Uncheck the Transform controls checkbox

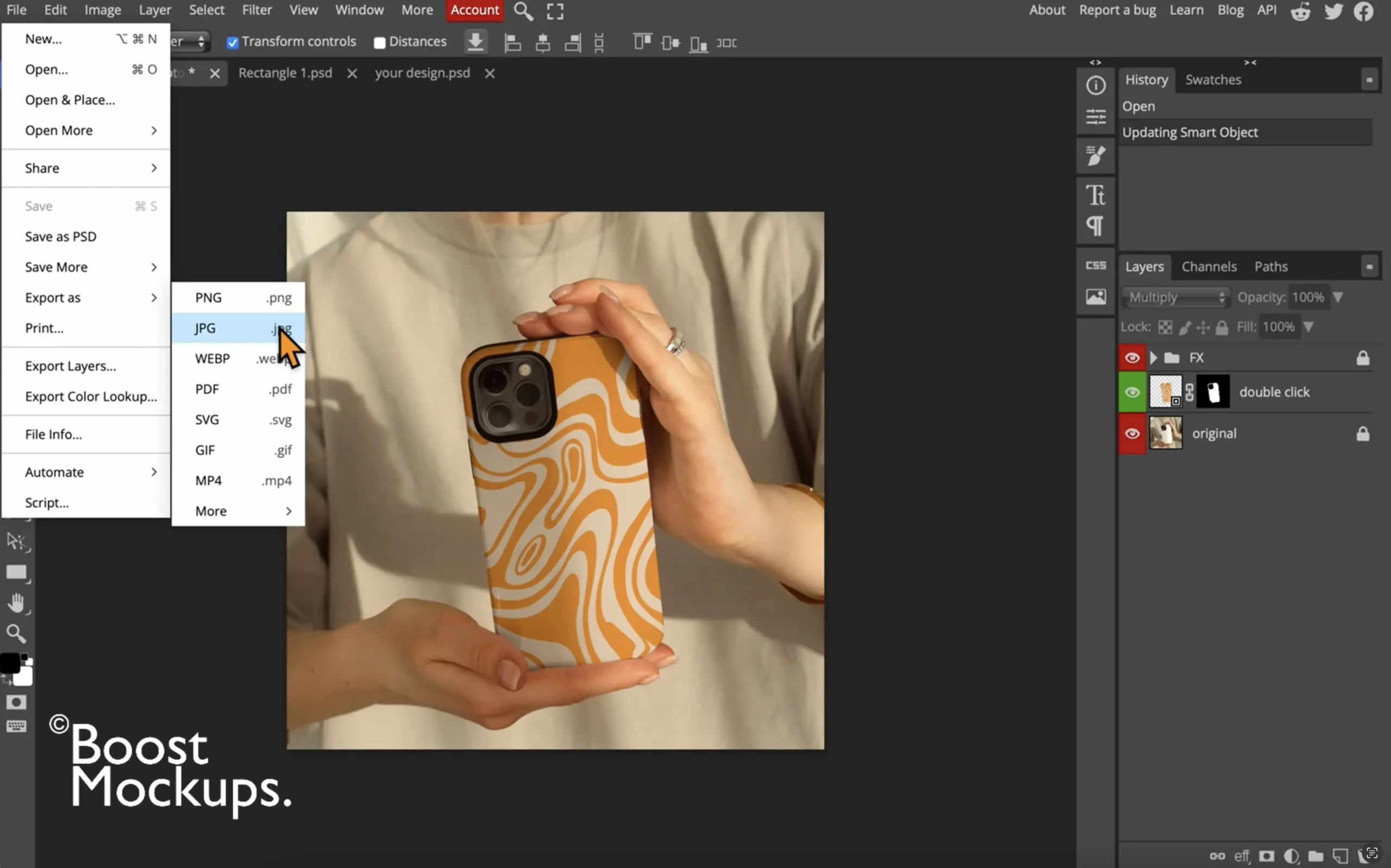[233, 42]
